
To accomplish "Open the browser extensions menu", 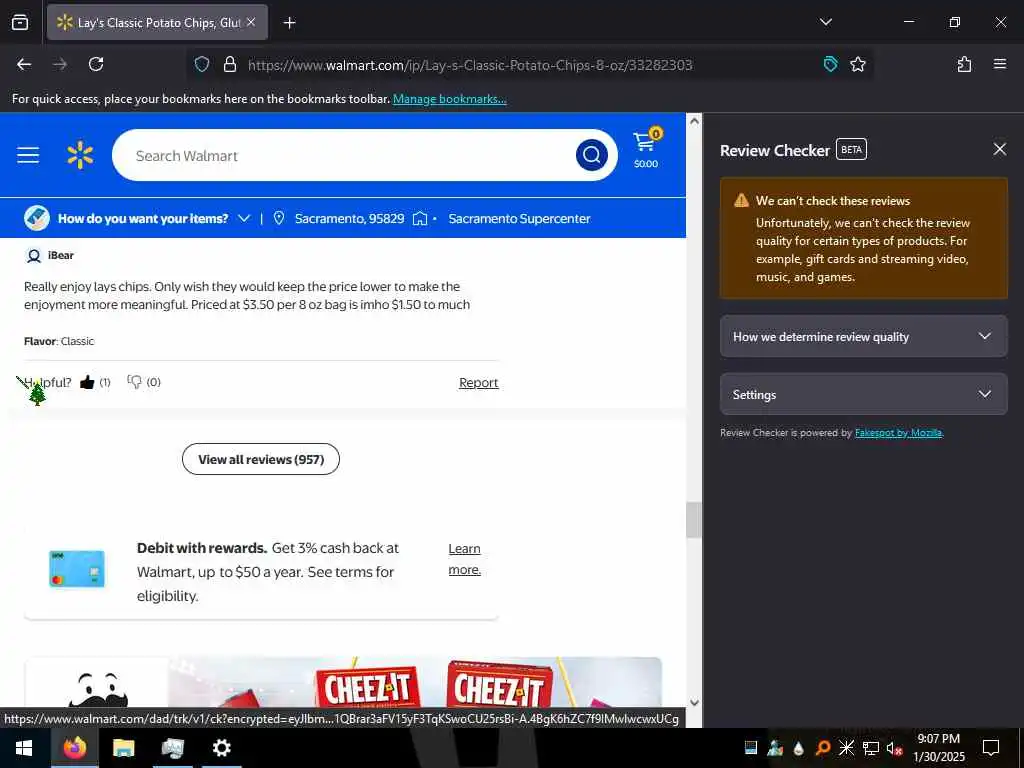I will pyautogui.click(x=964, y=64).
